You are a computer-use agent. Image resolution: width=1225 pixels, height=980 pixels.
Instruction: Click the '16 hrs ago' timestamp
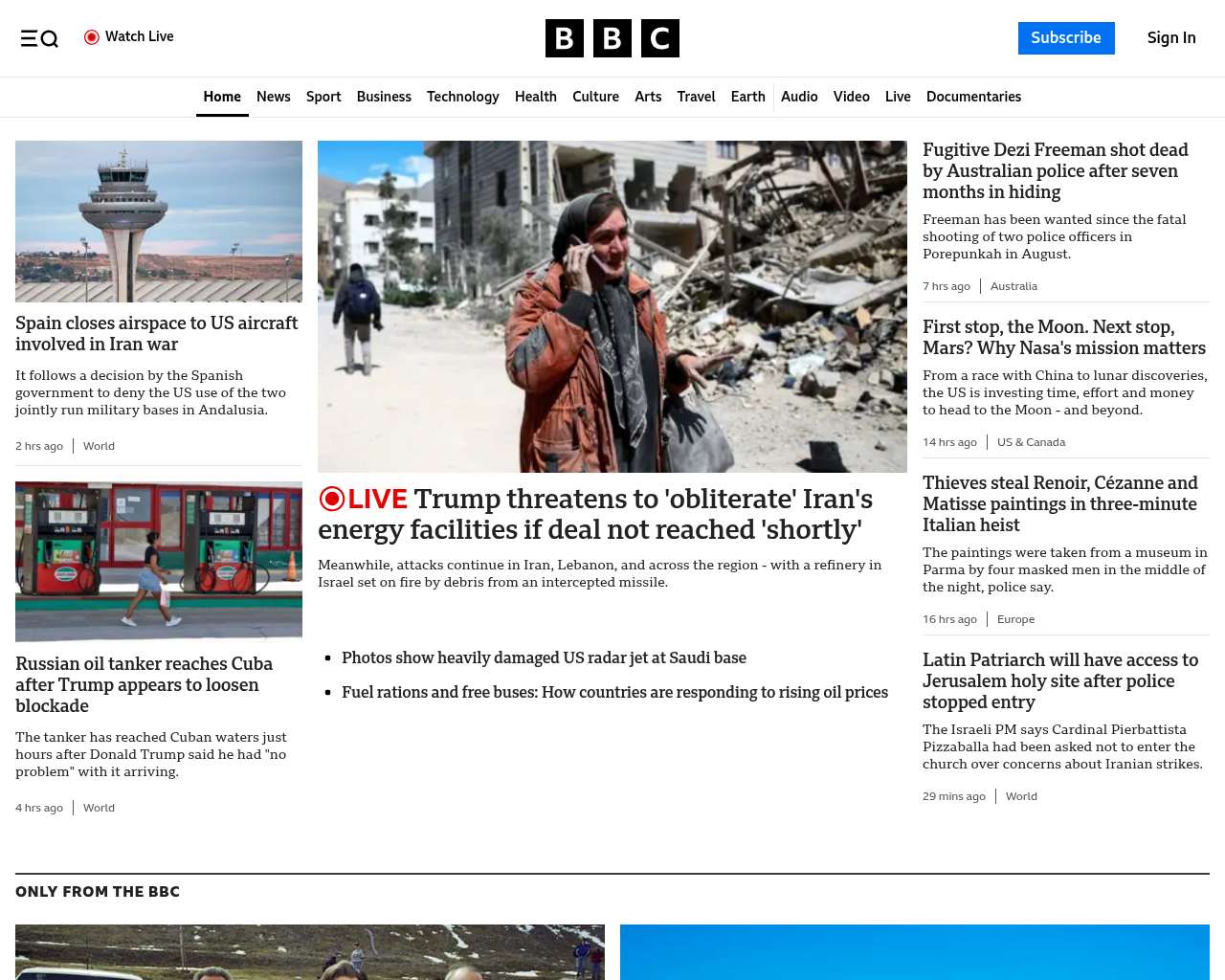point(949,619)
